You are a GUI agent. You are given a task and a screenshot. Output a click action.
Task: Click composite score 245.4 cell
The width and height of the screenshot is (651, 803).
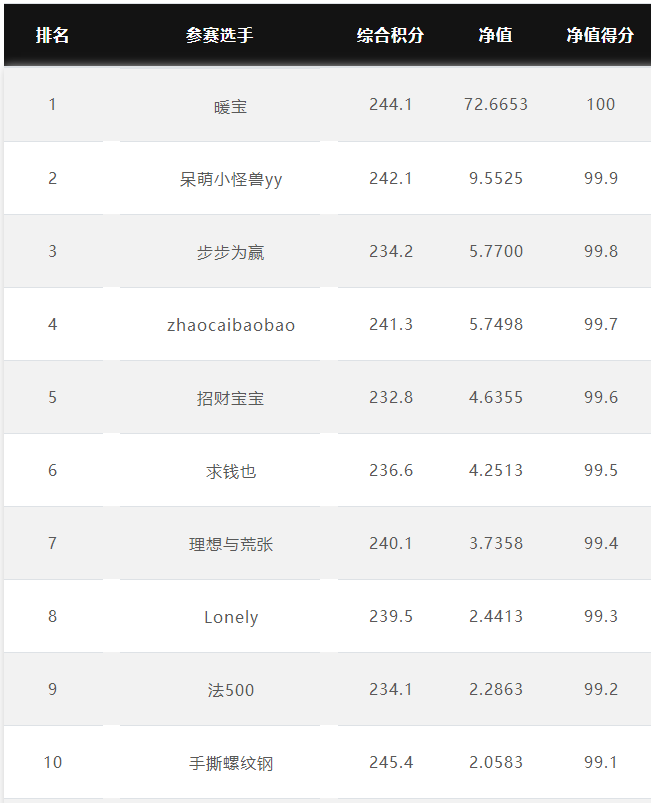pos(391,762)
